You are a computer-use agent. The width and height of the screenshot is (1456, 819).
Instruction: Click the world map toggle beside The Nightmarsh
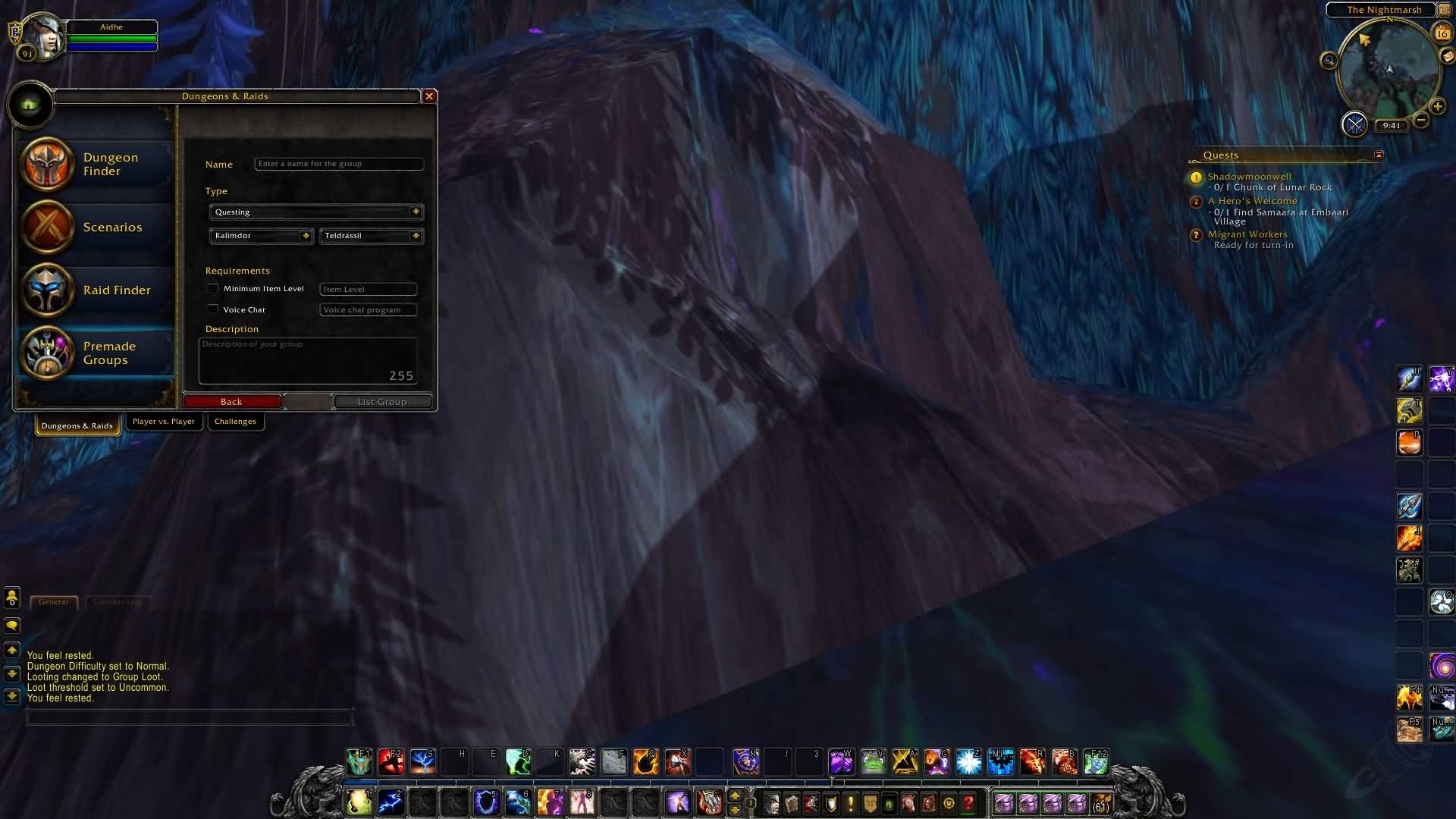pos(1445,9)
